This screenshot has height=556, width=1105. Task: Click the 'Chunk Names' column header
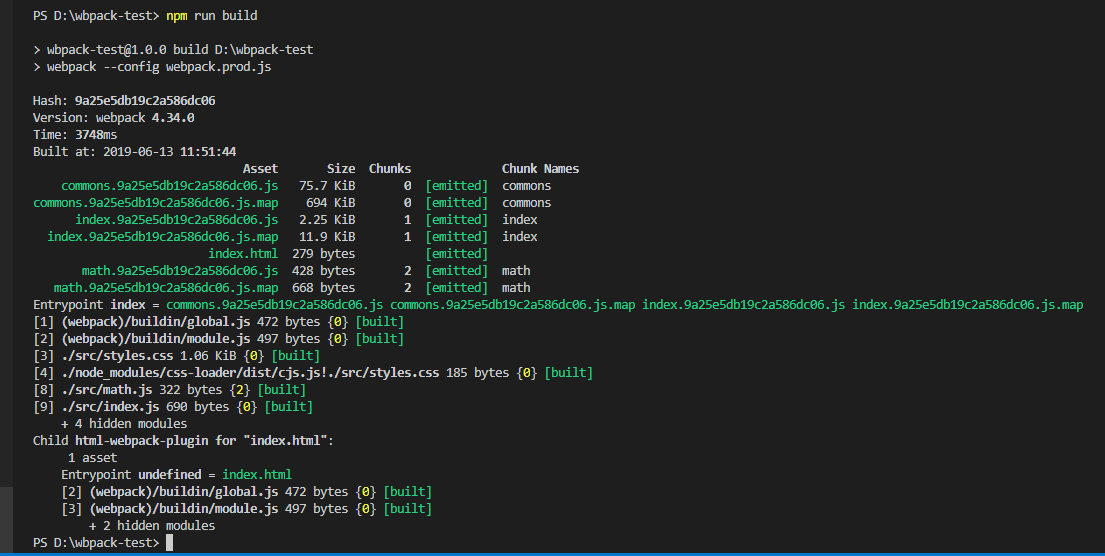(x=541, y=168)
